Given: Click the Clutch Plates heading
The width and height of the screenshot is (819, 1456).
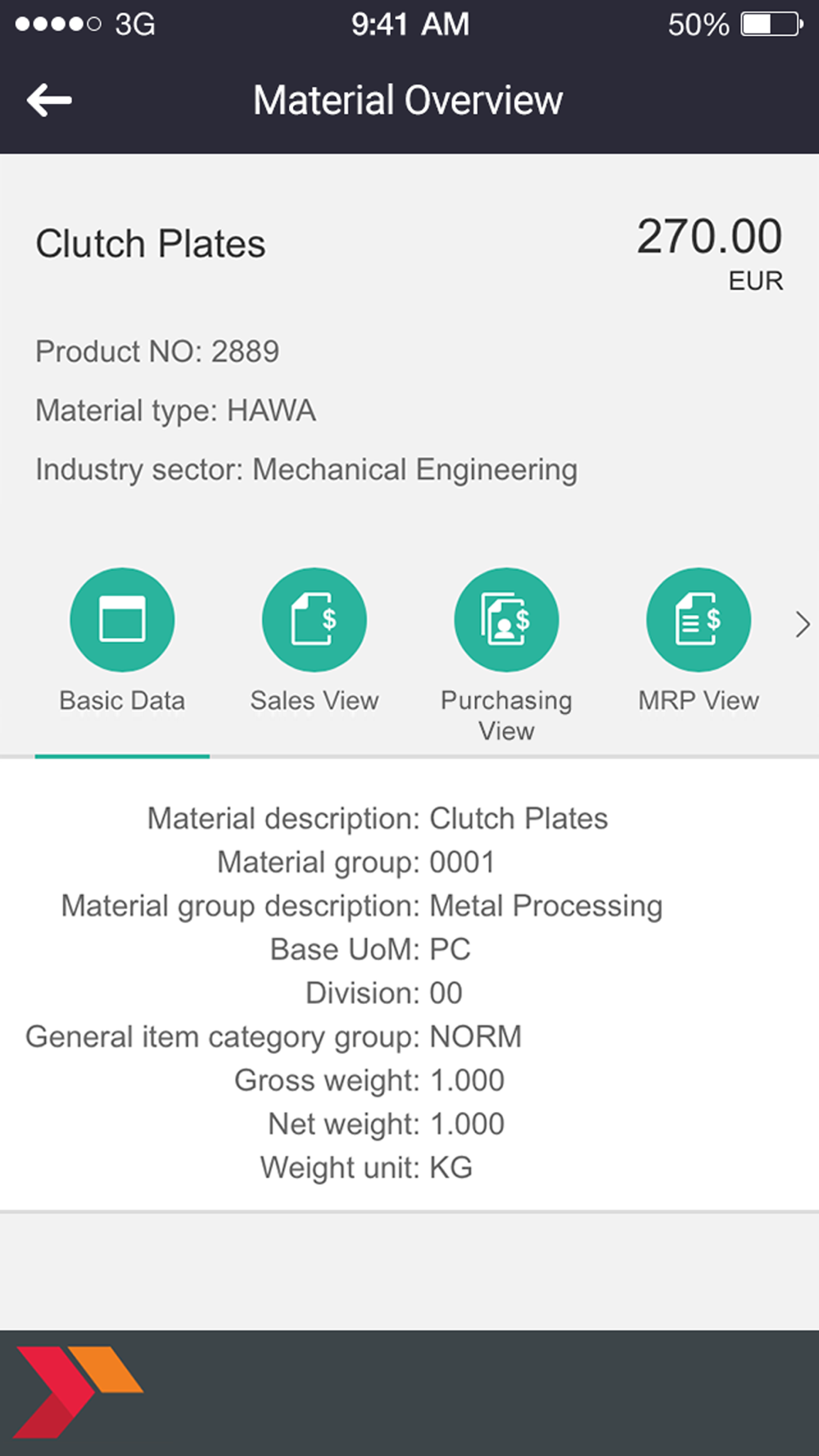Looking at the screenshot, I should click(x=151, y=244).
